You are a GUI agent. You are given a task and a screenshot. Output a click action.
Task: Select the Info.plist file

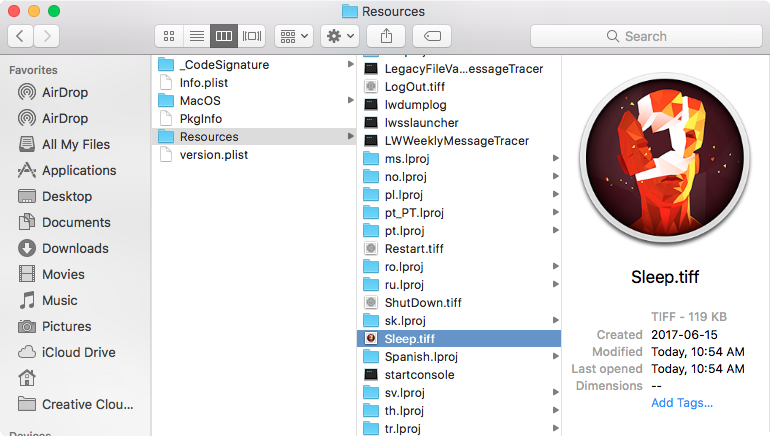(x=253, y=83)
